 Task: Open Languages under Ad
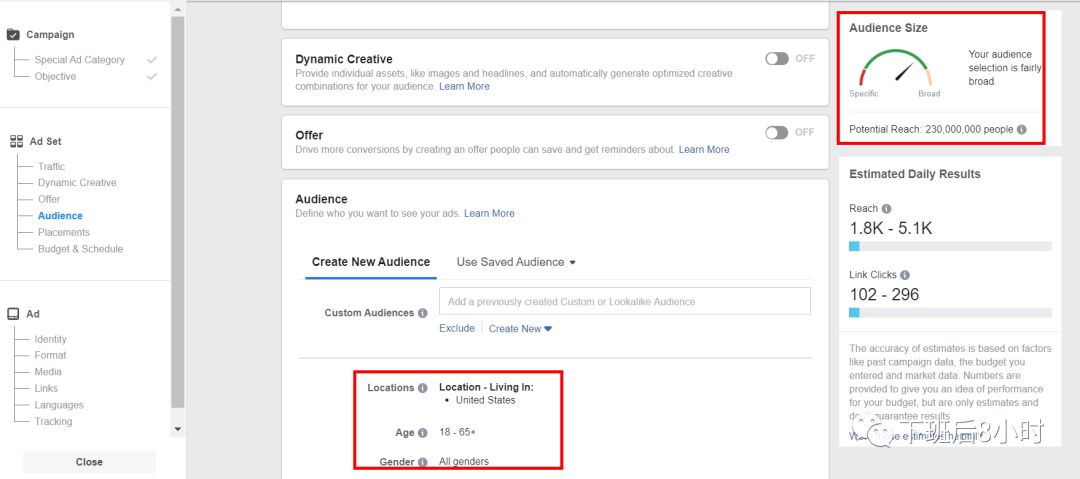pyautogui.click(x=59, y=405)
